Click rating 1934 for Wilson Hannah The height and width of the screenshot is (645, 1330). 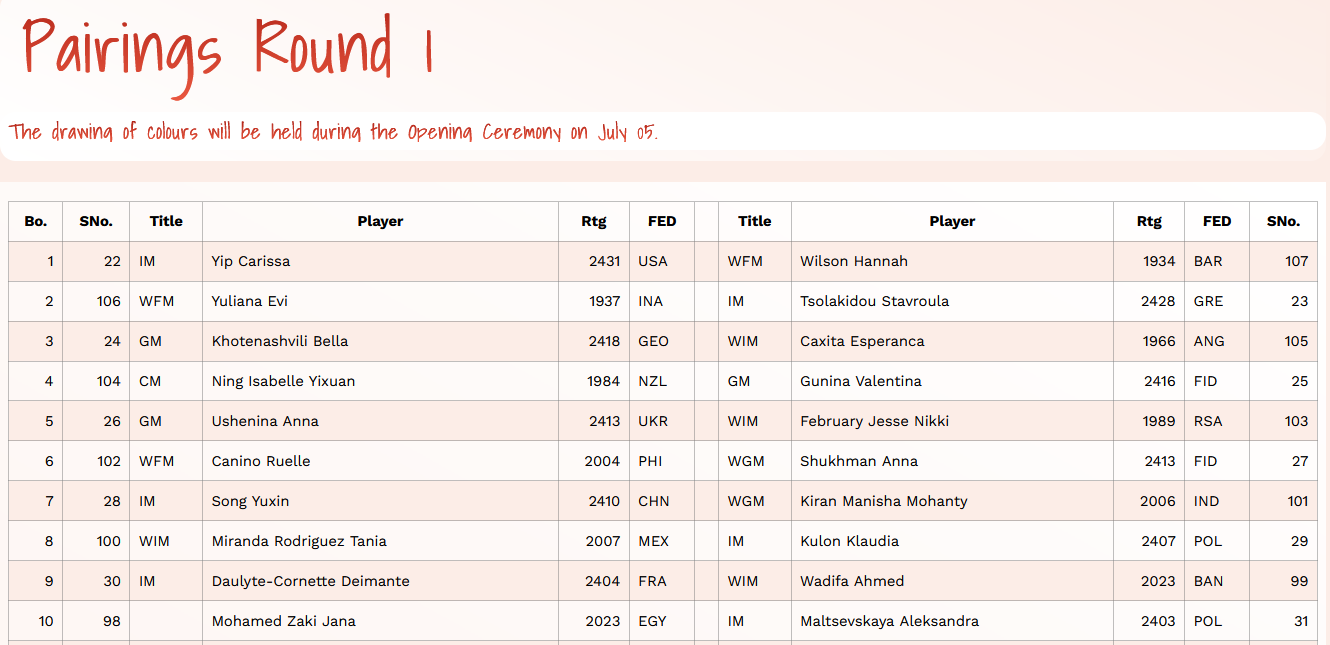tap(1159, 261)
